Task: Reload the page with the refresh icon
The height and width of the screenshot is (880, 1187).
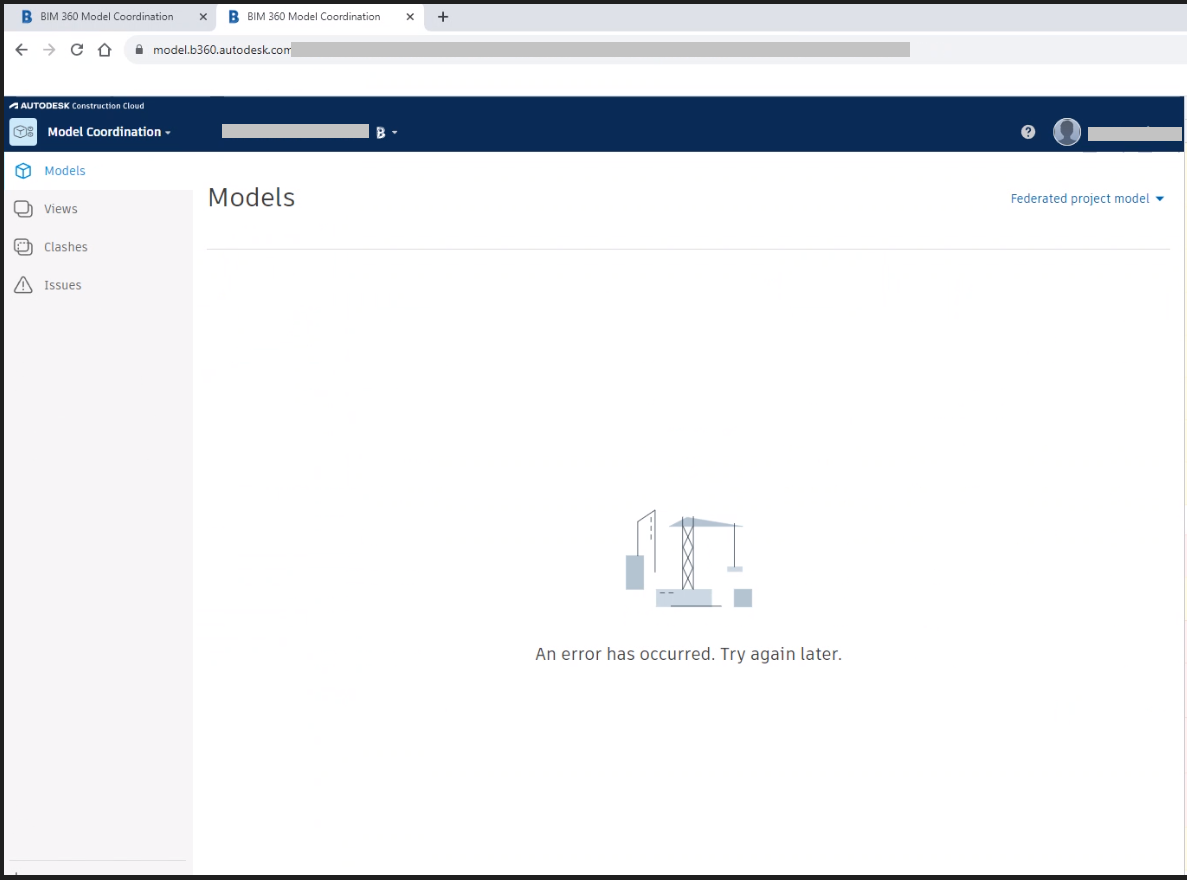Action: 77,48
